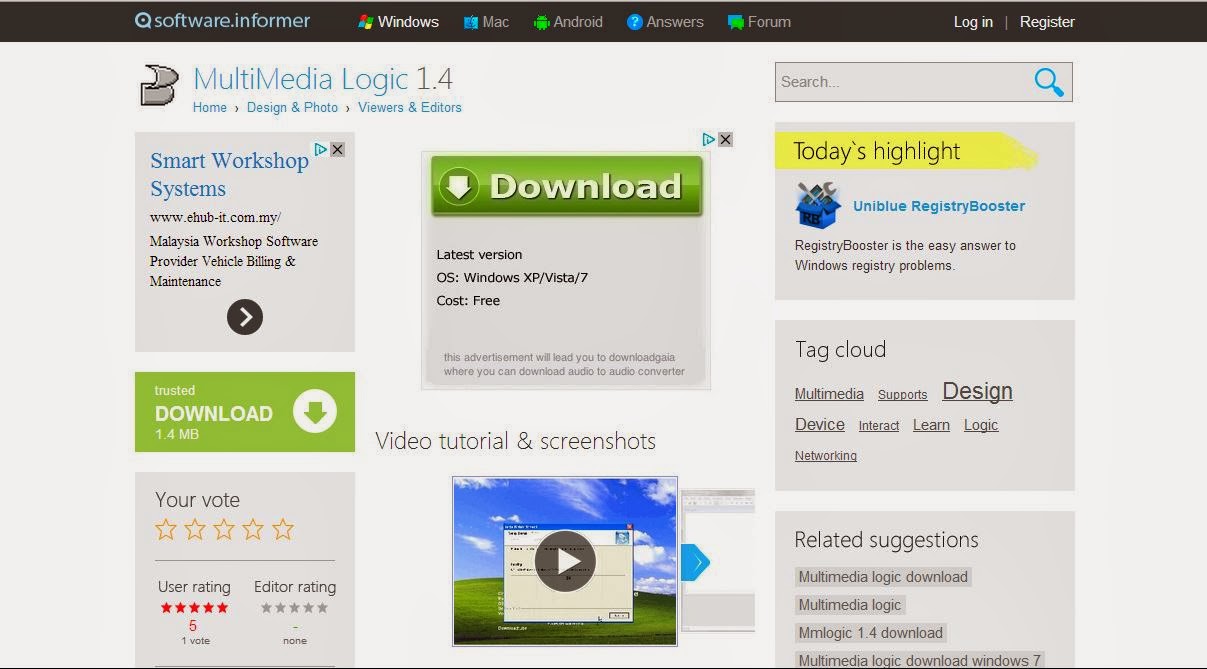The width and height of the screenshot is (1207, 669).
Task: Go to the Home breadcrumb
Action: (x=210, y=107)
